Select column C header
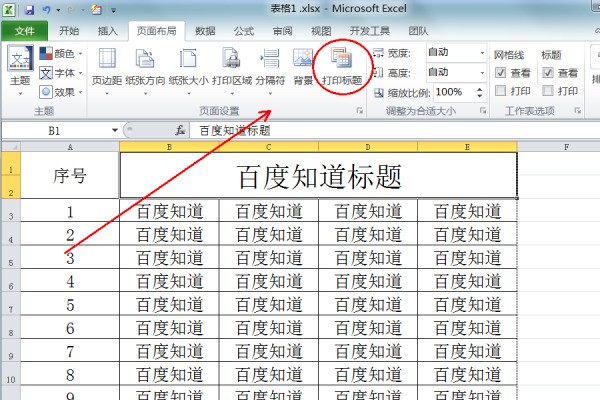Image resolution: width=600 pixels, height=400 pixels. (x=269, y=147)
